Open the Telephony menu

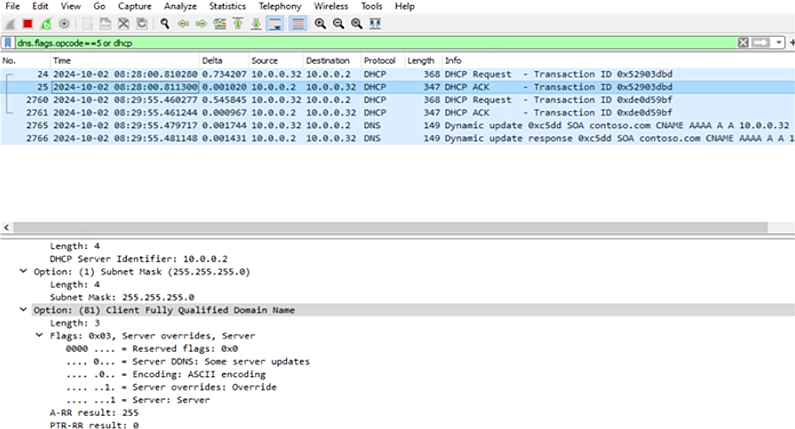(280, 6)
